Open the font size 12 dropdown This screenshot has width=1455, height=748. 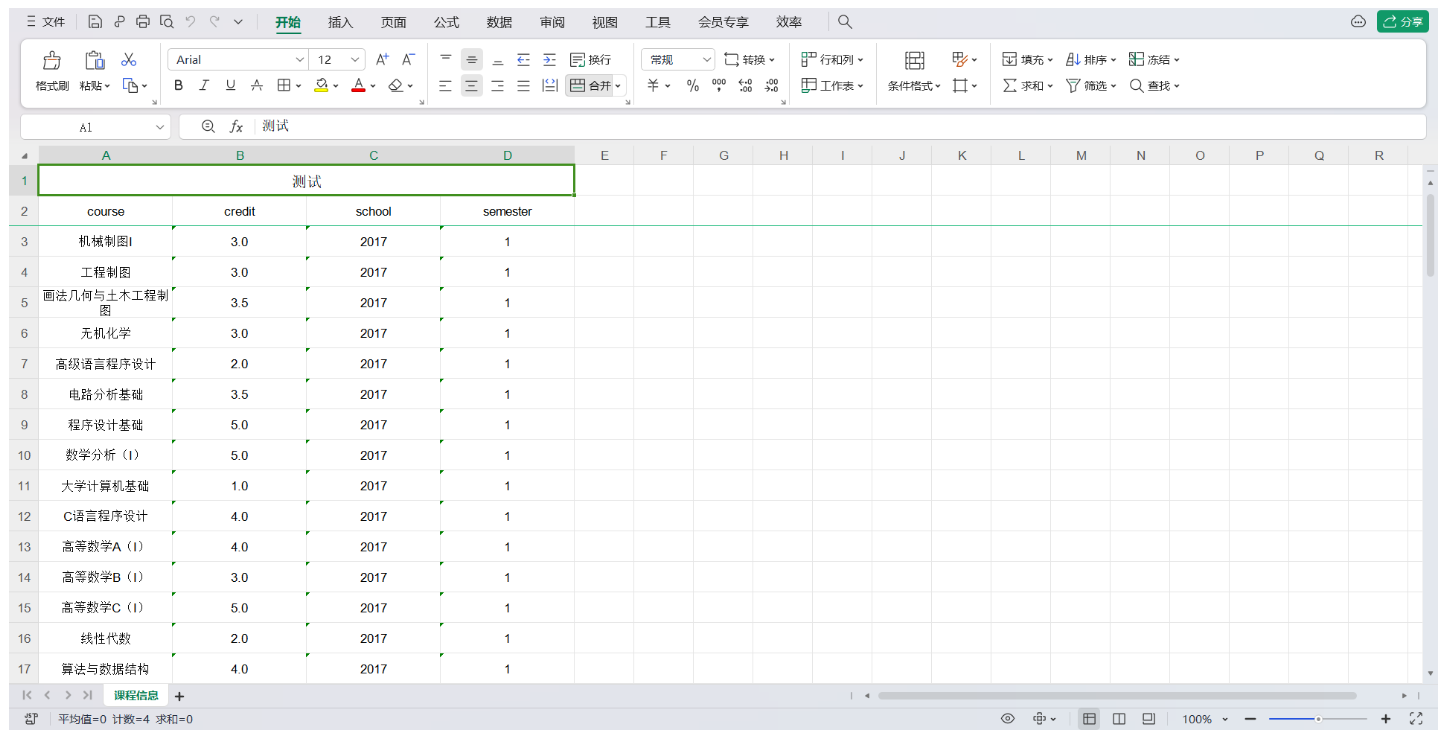tap(357, 60)
